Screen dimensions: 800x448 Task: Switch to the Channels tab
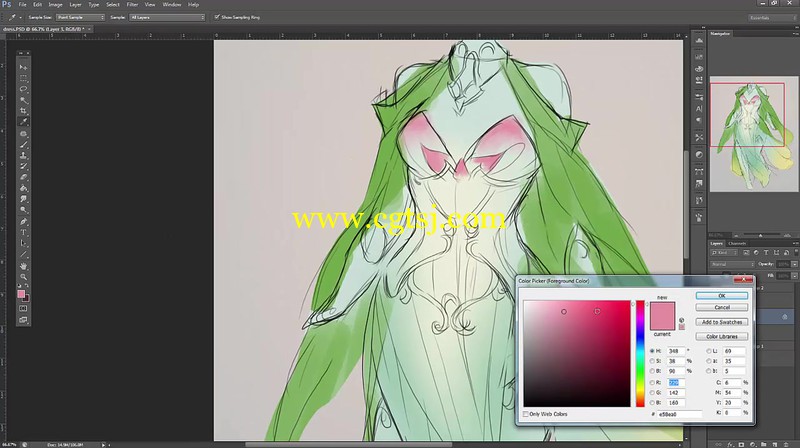point(737,243)
